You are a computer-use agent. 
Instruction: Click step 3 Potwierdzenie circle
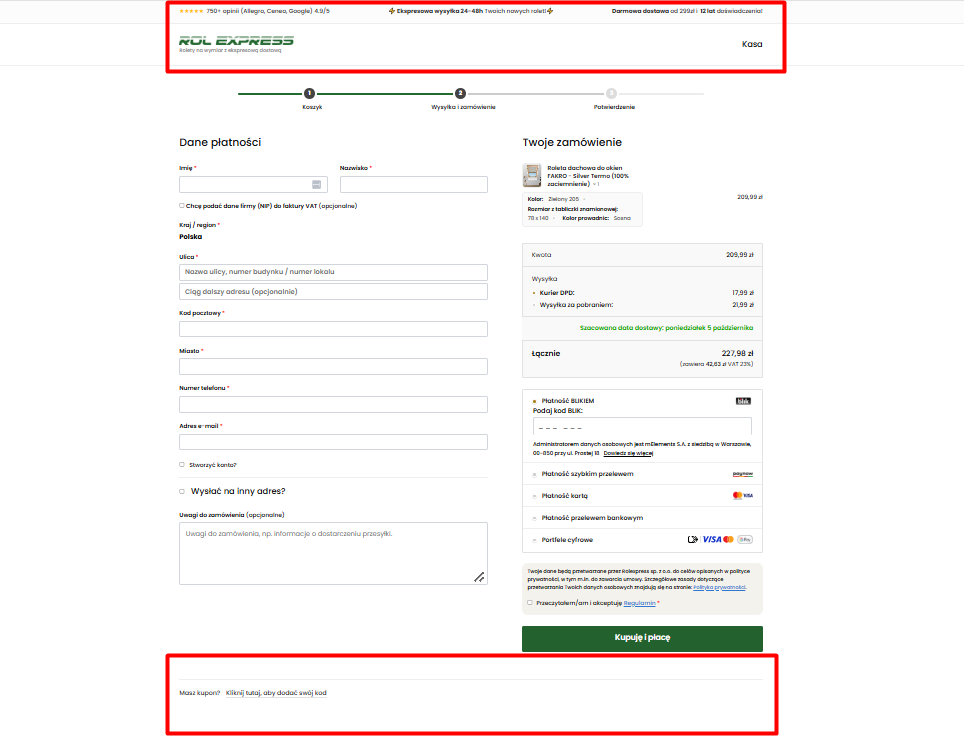pyautogui.click(x=611, y=93)
